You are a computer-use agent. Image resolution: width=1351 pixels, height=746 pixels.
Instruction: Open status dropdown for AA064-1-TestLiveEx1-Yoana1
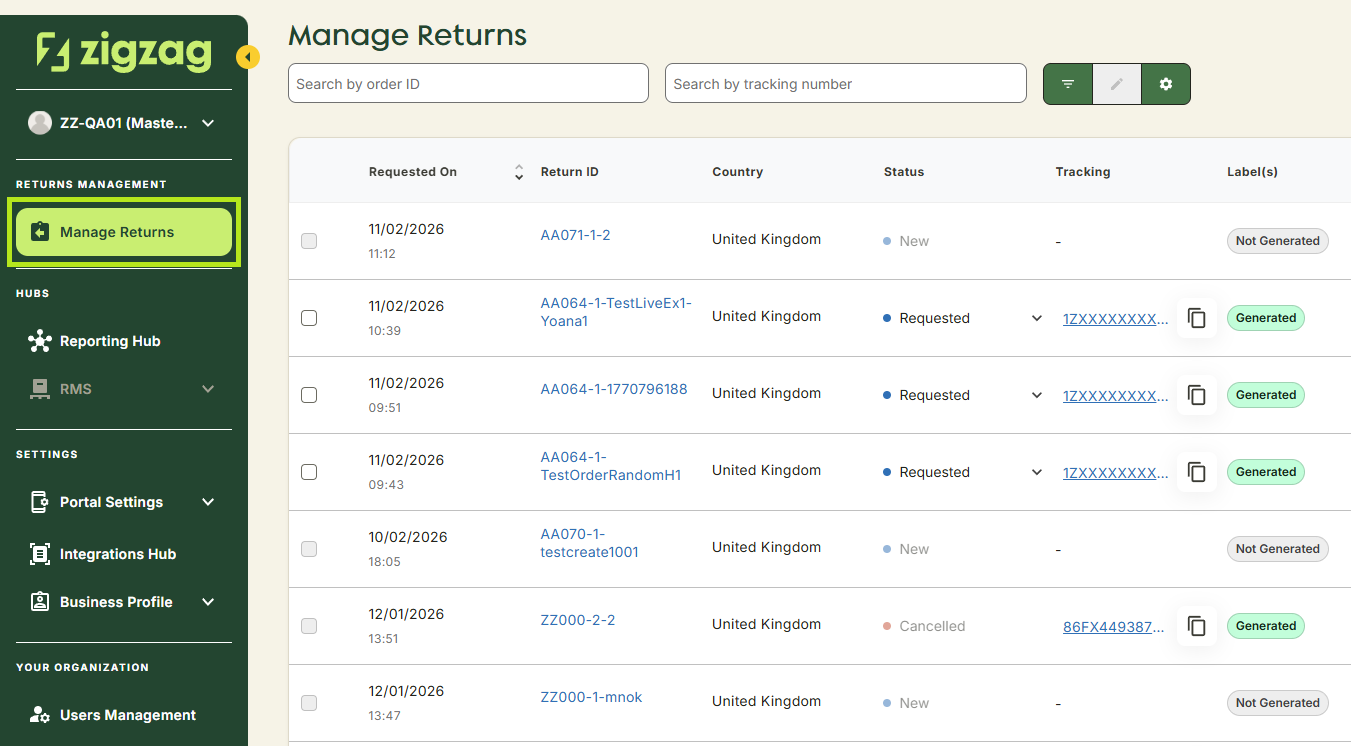[1036, 318]
